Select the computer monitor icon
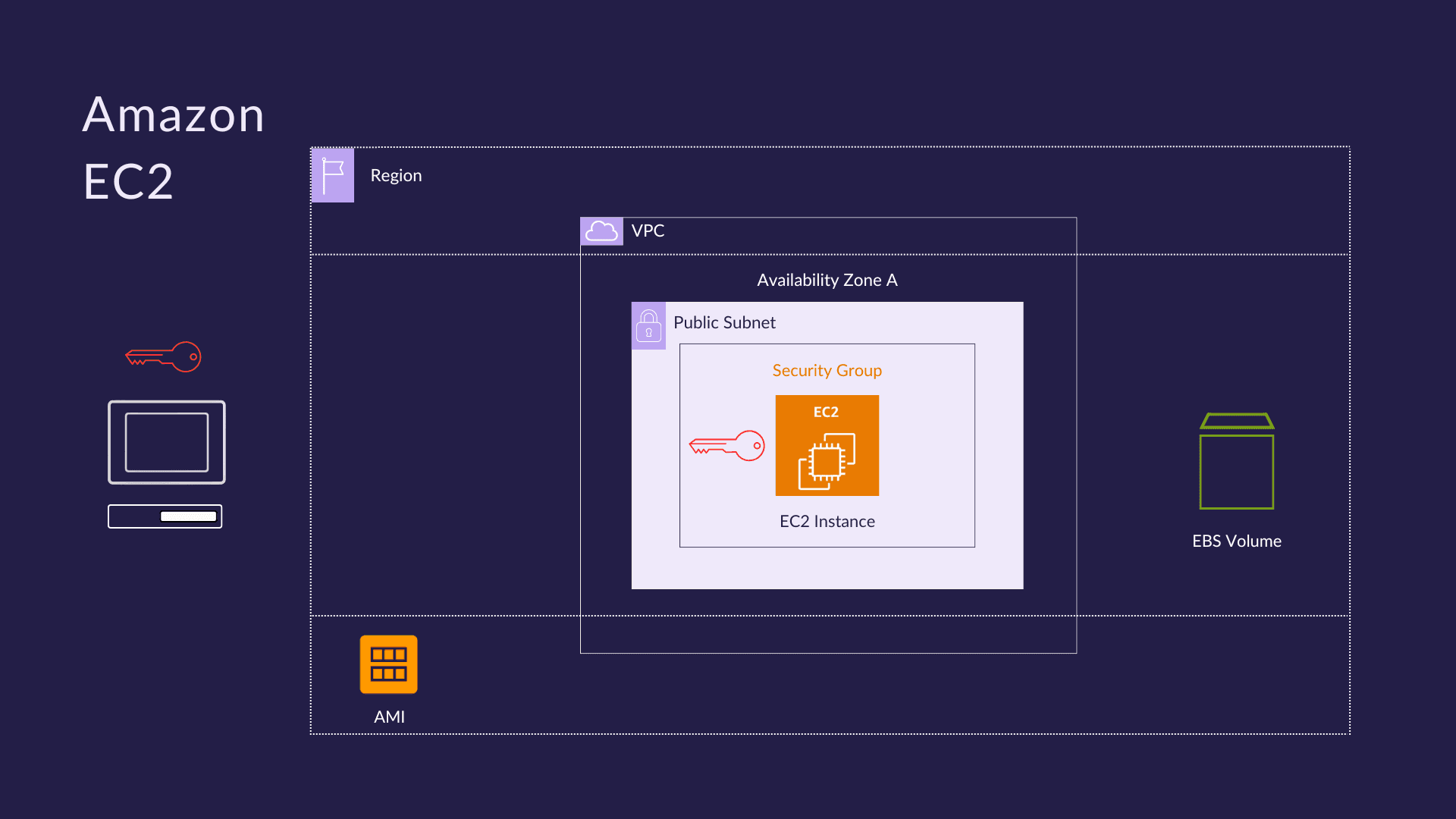The height and width of the screenshot is (819, 1456). pos(167,442)
